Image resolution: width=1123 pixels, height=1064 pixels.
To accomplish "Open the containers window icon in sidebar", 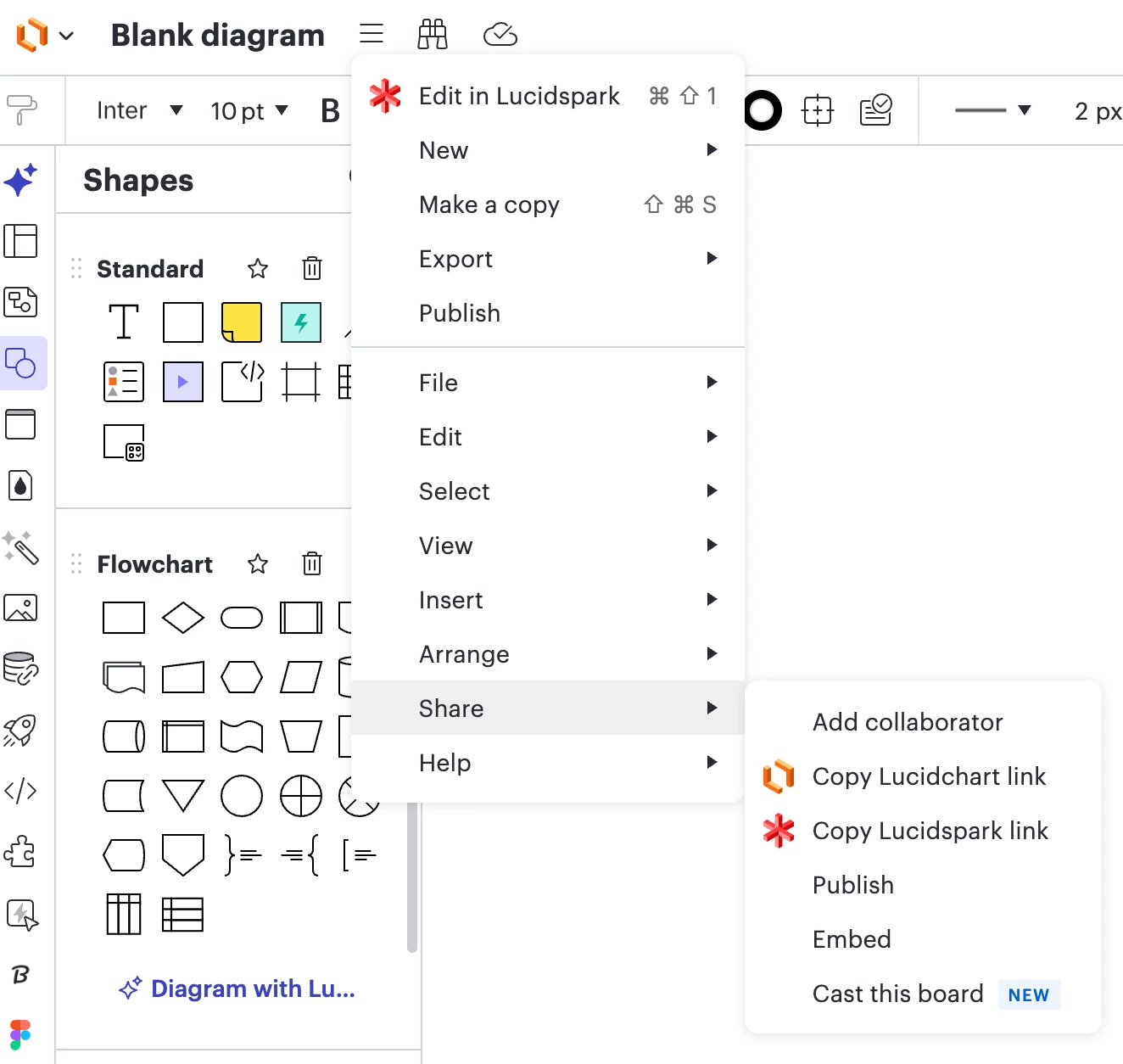I will coord(20,424).
